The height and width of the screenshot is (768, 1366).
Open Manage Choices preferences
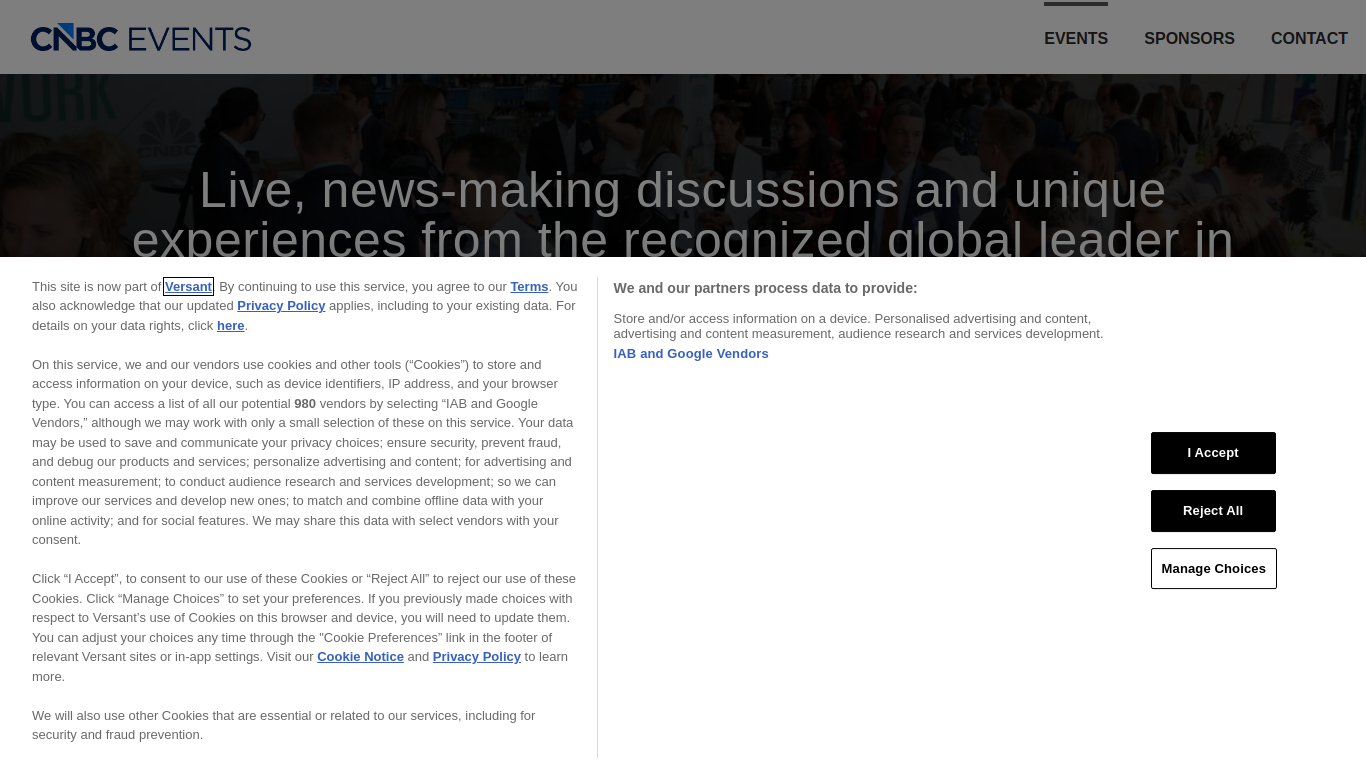tap(1213, 569)
